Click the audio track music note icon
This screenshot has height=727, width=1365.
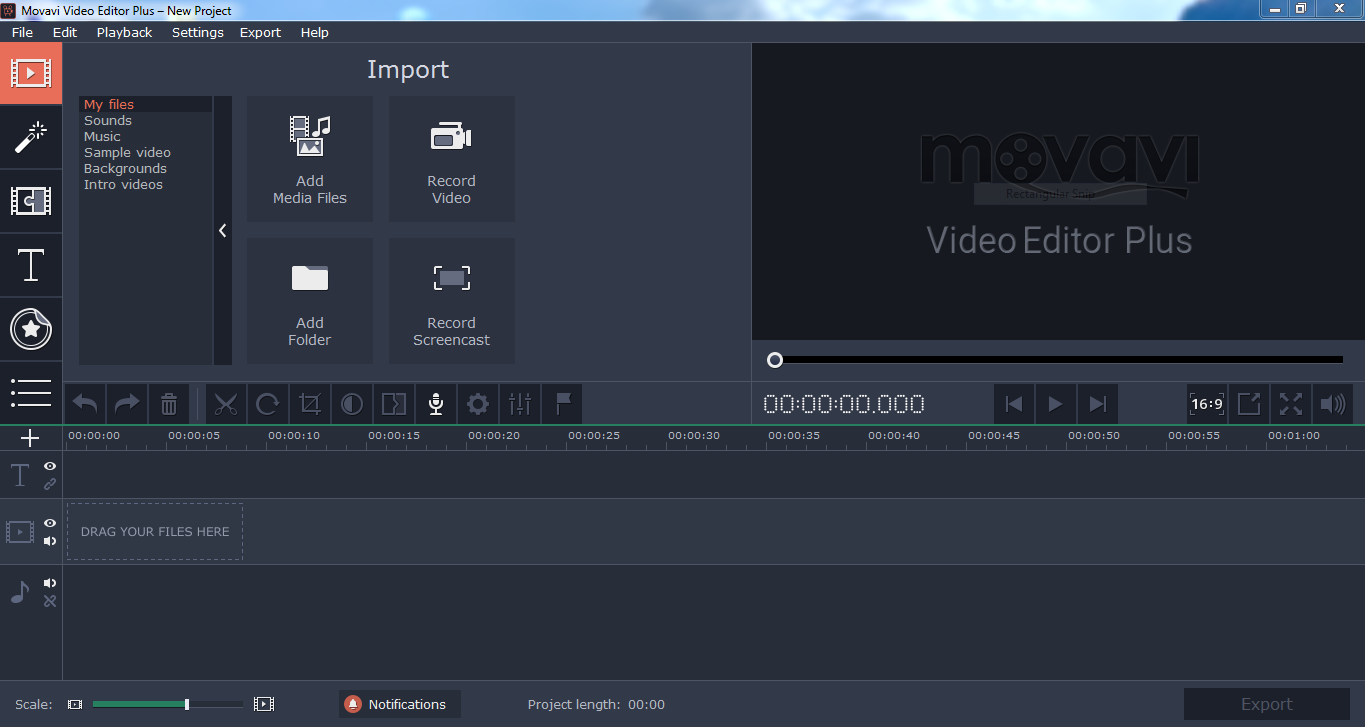[20, 592]
